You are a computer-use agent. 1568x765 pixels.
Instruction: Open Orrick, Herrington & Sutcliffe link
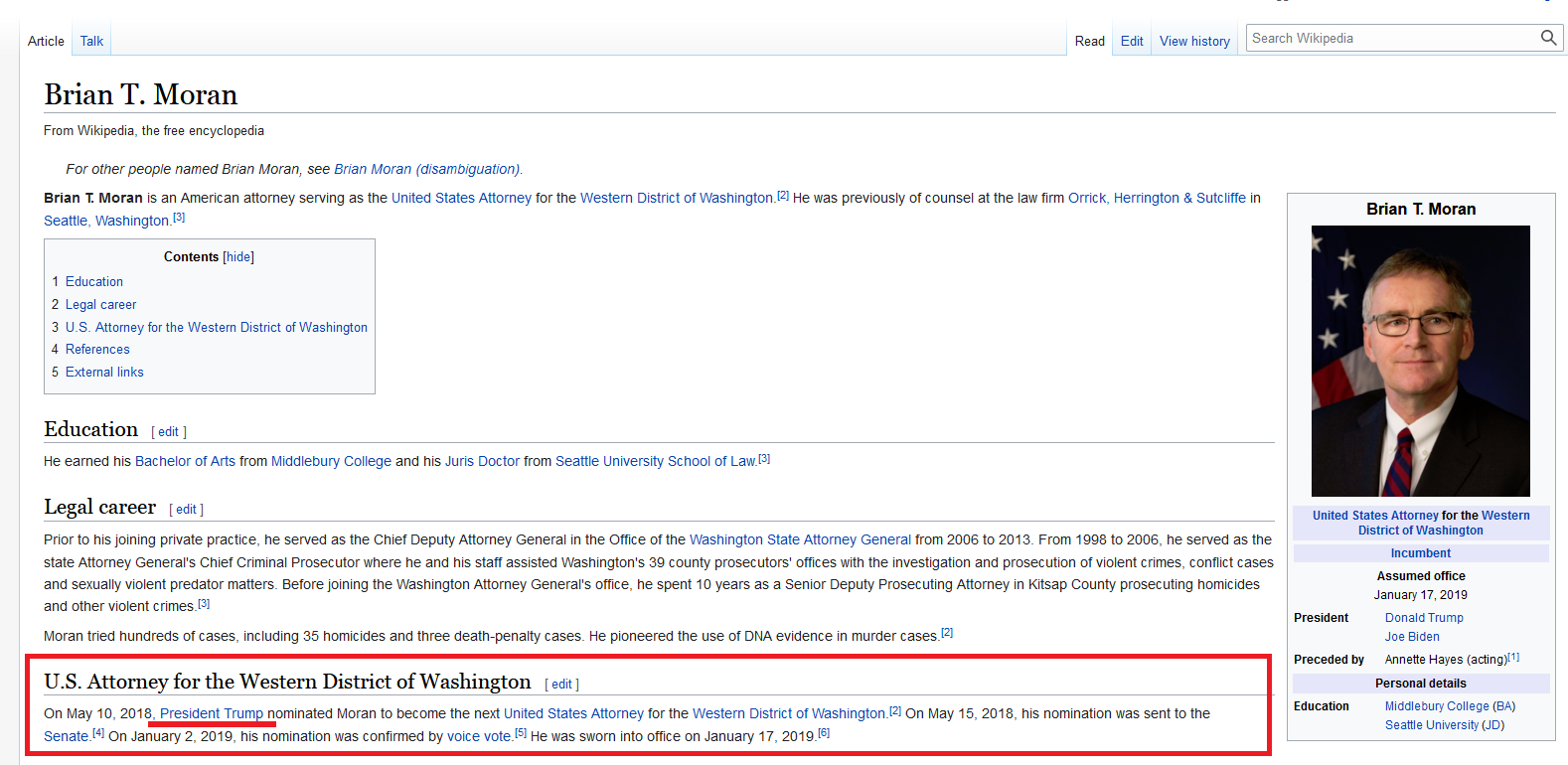1157,198
